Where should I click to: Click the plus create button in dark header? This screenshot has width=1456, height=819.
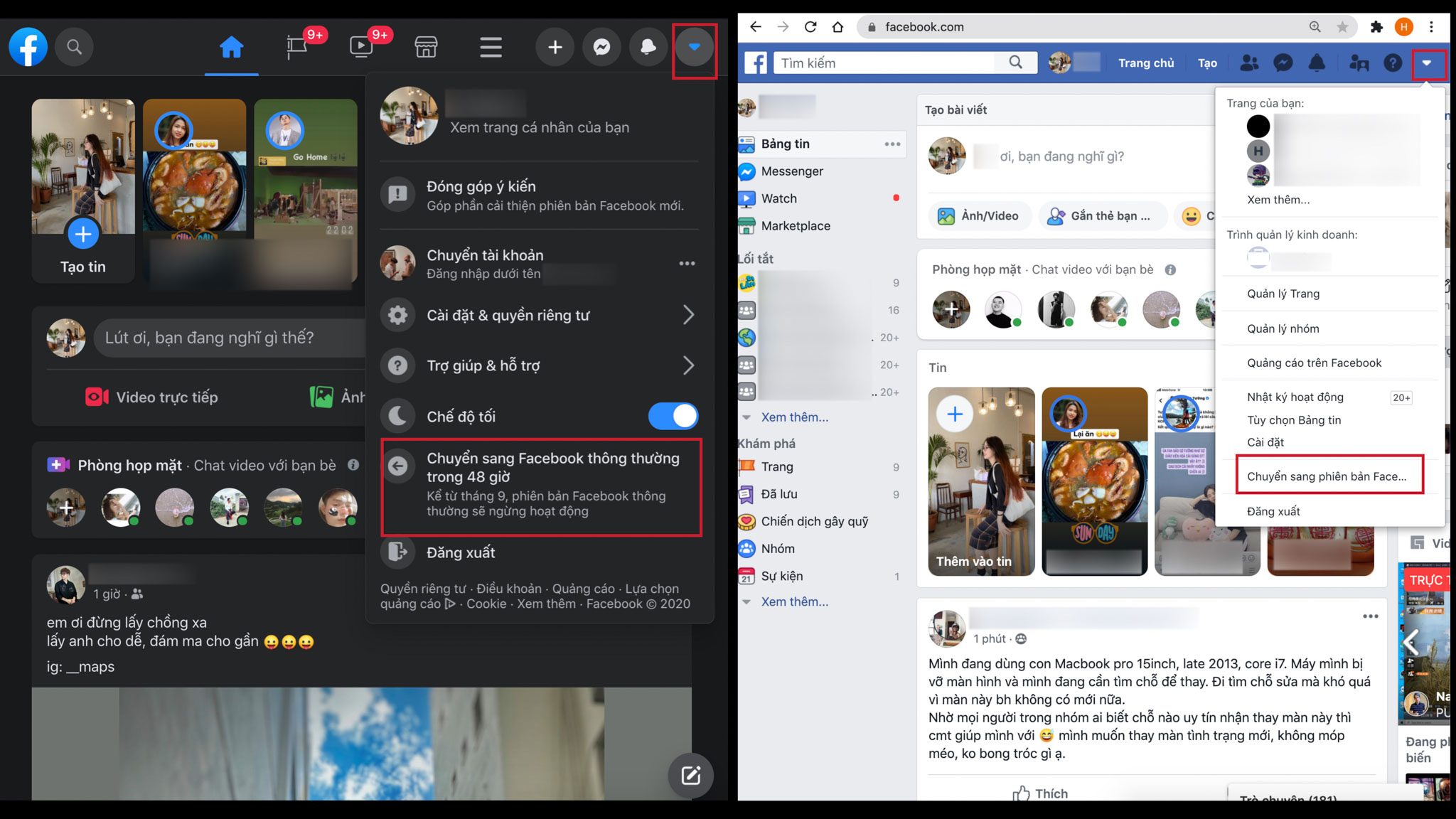tap(555, 47)
